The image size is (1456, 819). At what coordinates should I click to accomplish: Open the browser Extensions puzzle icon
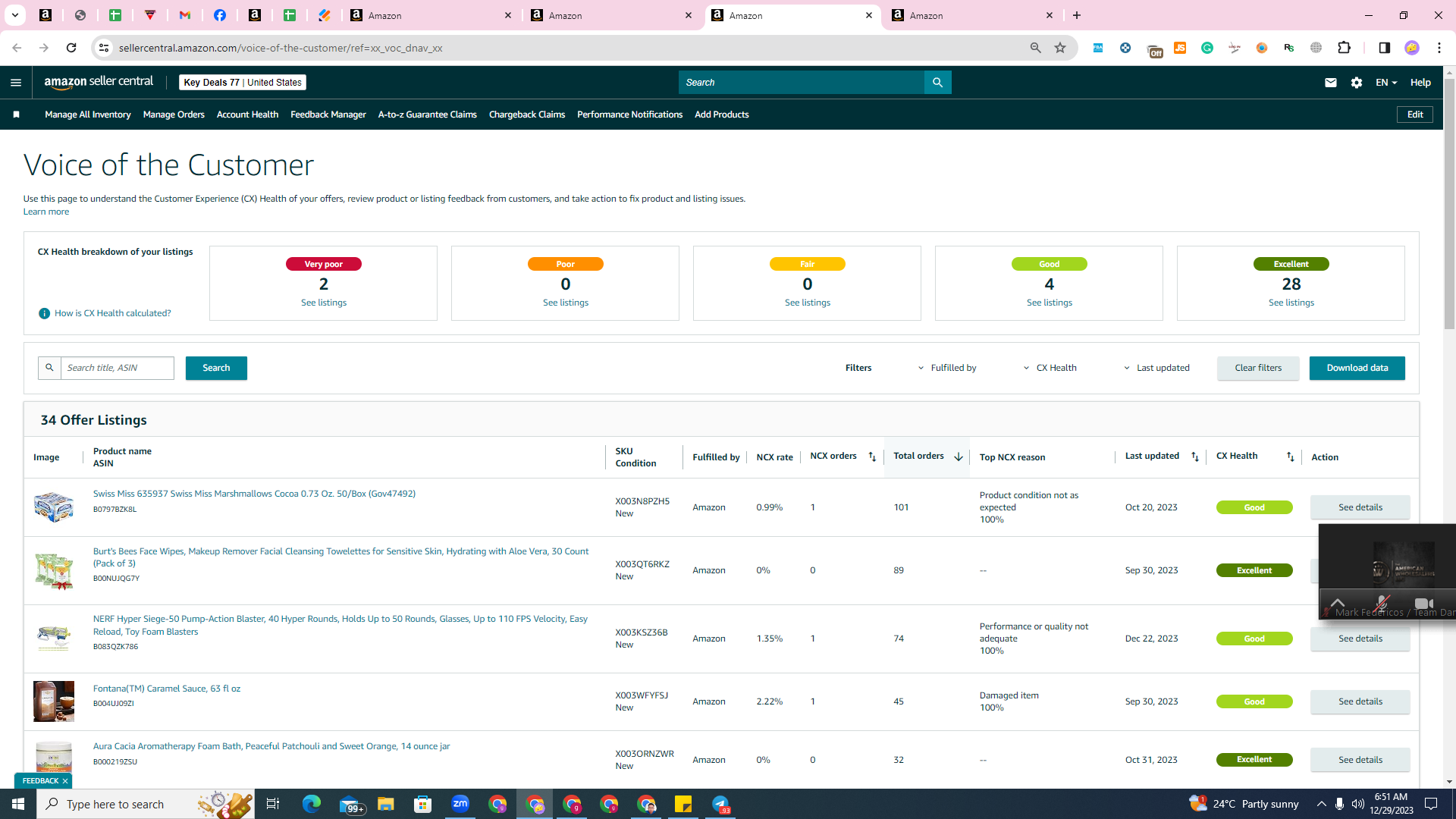coord(1345,48)
